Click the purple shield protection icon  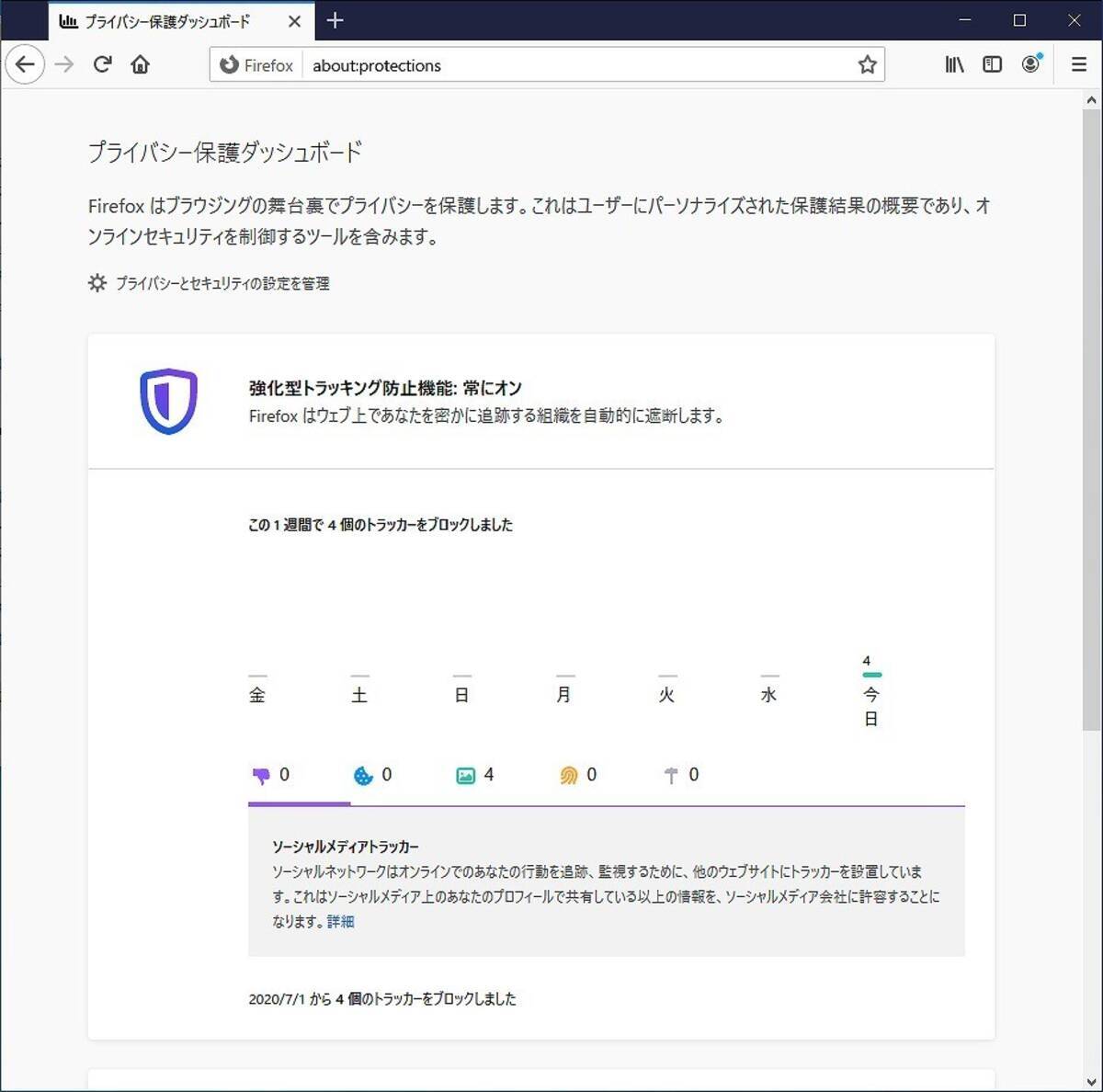click(x=168, y=402)
